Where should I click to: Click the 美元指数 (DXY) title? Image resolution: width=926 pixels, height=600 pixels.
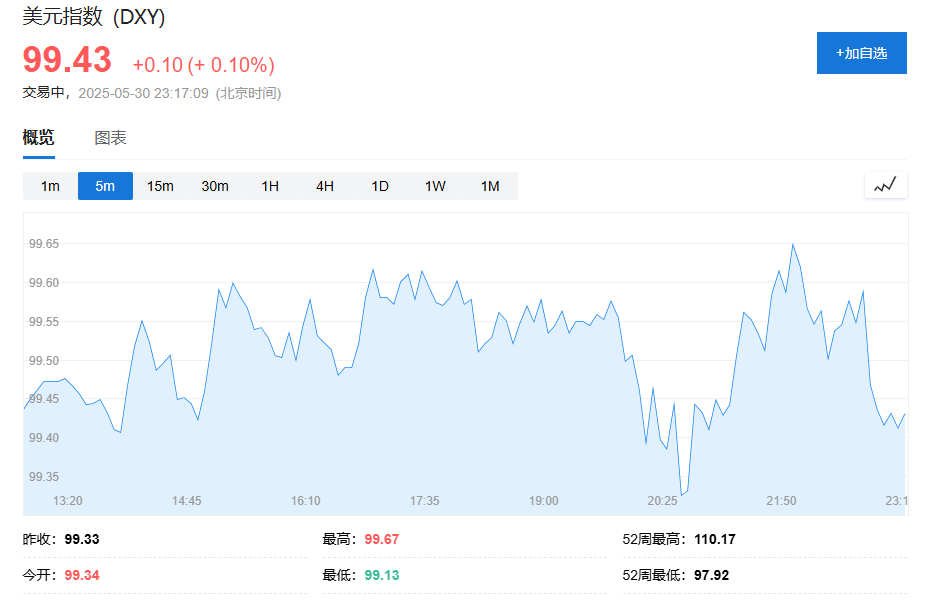94,17
